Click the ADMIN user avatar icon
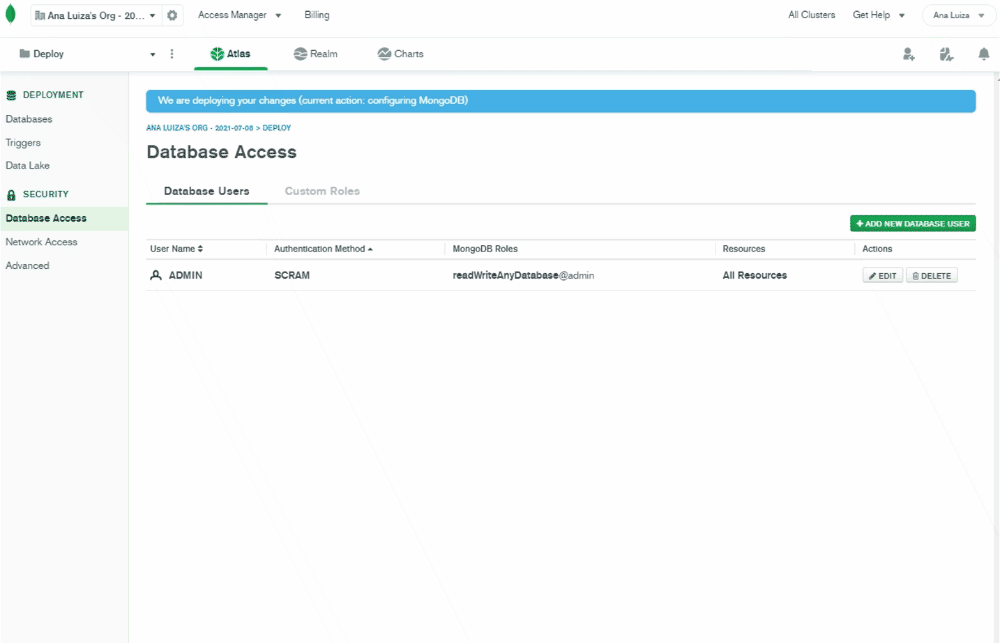This screenshot has width=1000, height=643. coord(156,276)
